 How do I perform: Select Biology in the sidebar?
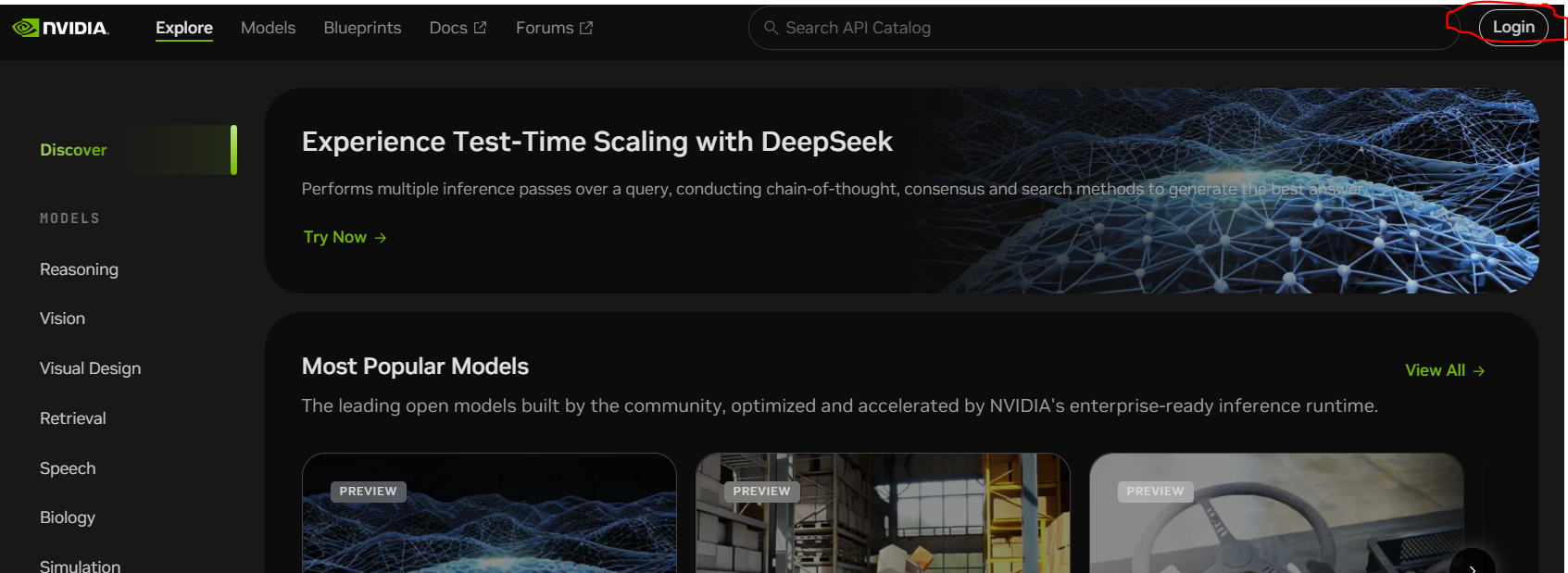[68, 517]
